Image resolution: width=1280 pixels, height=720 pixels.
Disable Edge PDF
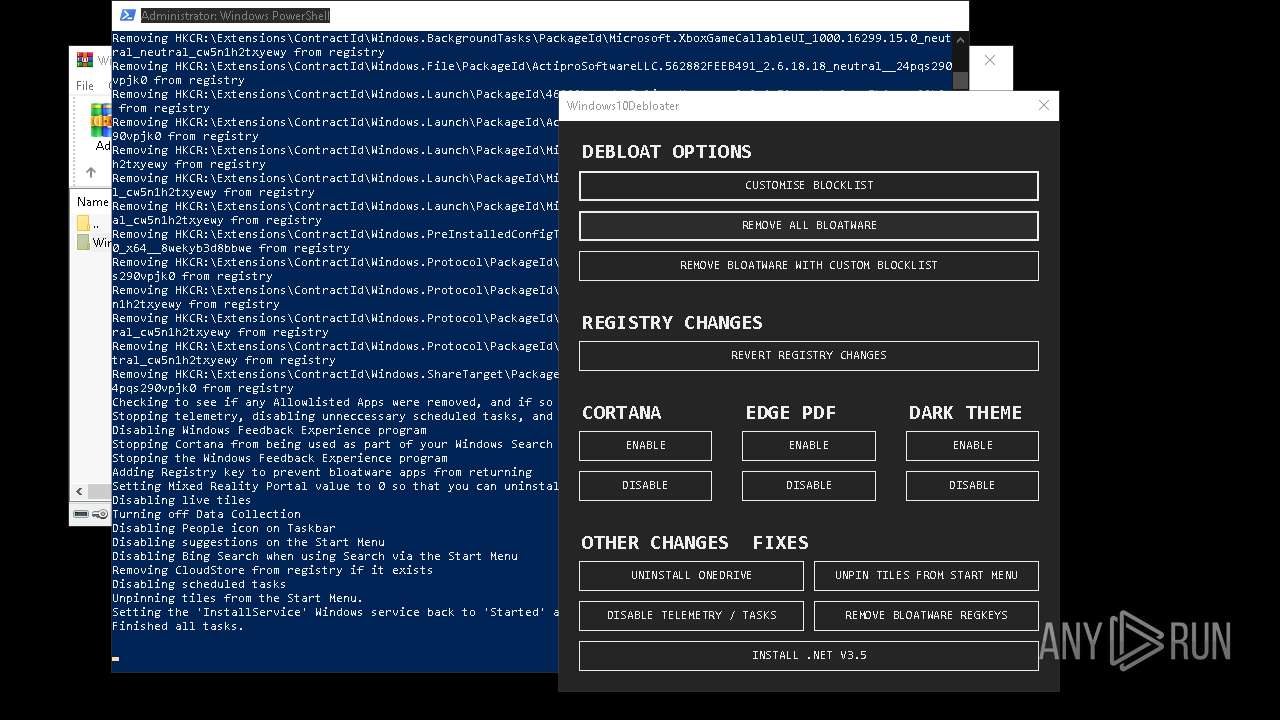[808, 486]
